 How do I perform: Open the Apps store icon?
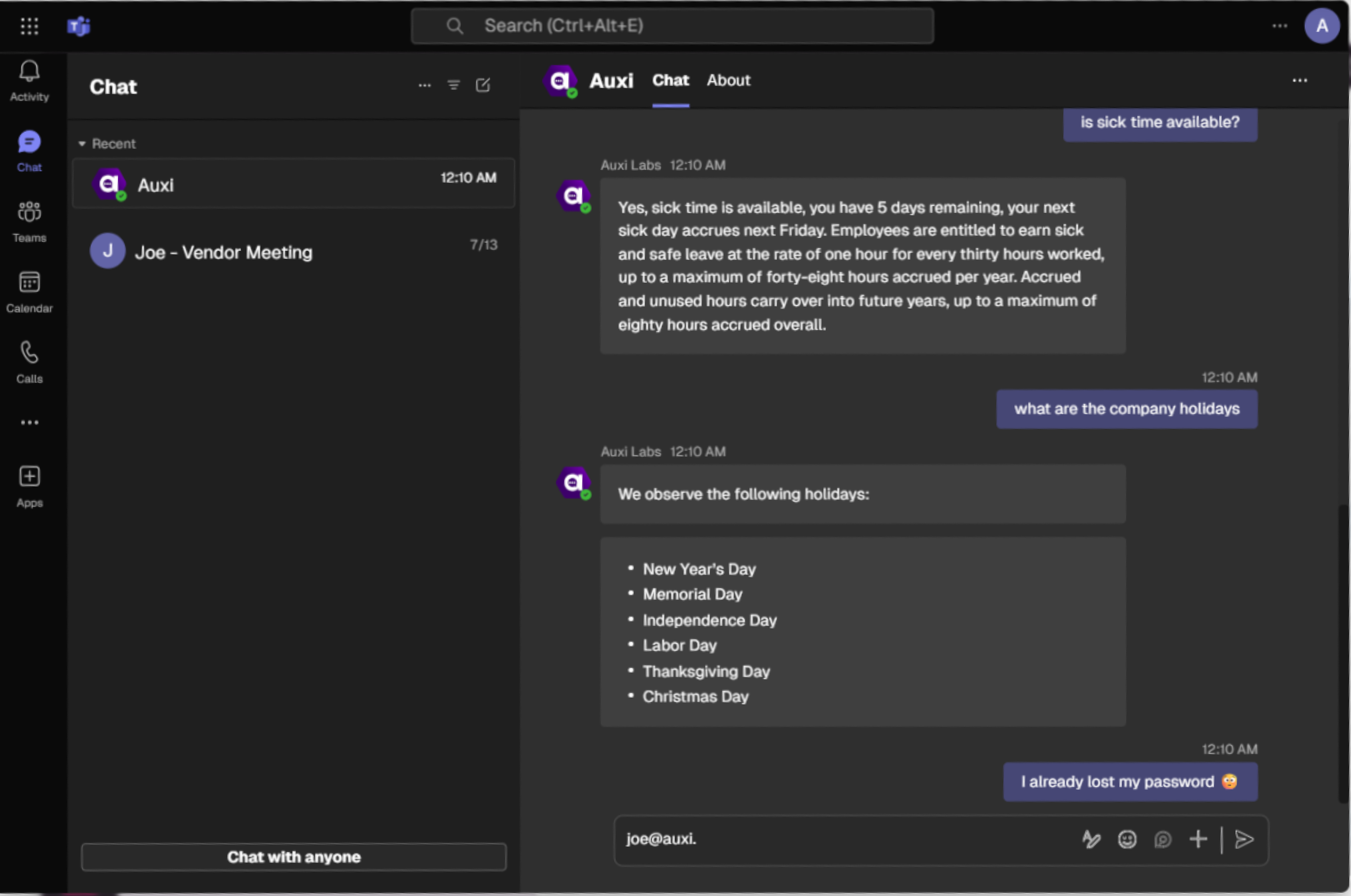(29, 486)
